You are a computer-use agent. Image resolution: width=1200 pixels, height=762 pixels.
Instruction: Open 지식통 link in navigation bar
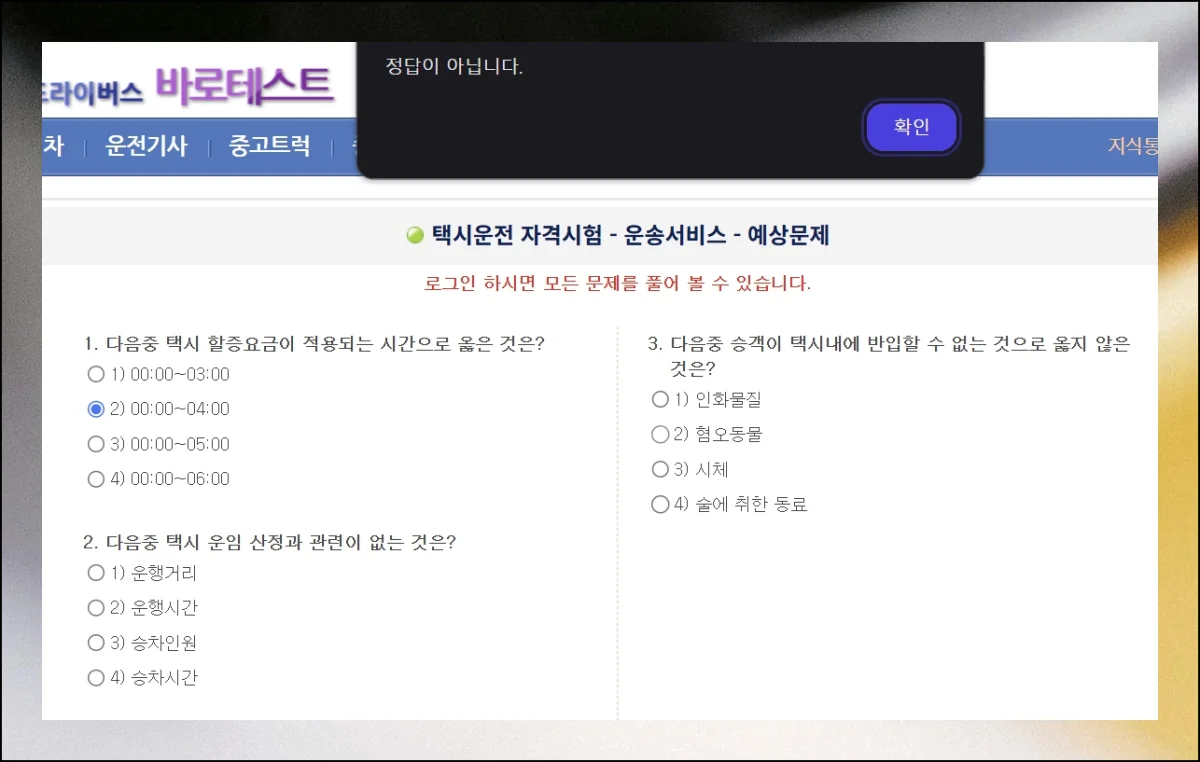(x=1132, y=146)
